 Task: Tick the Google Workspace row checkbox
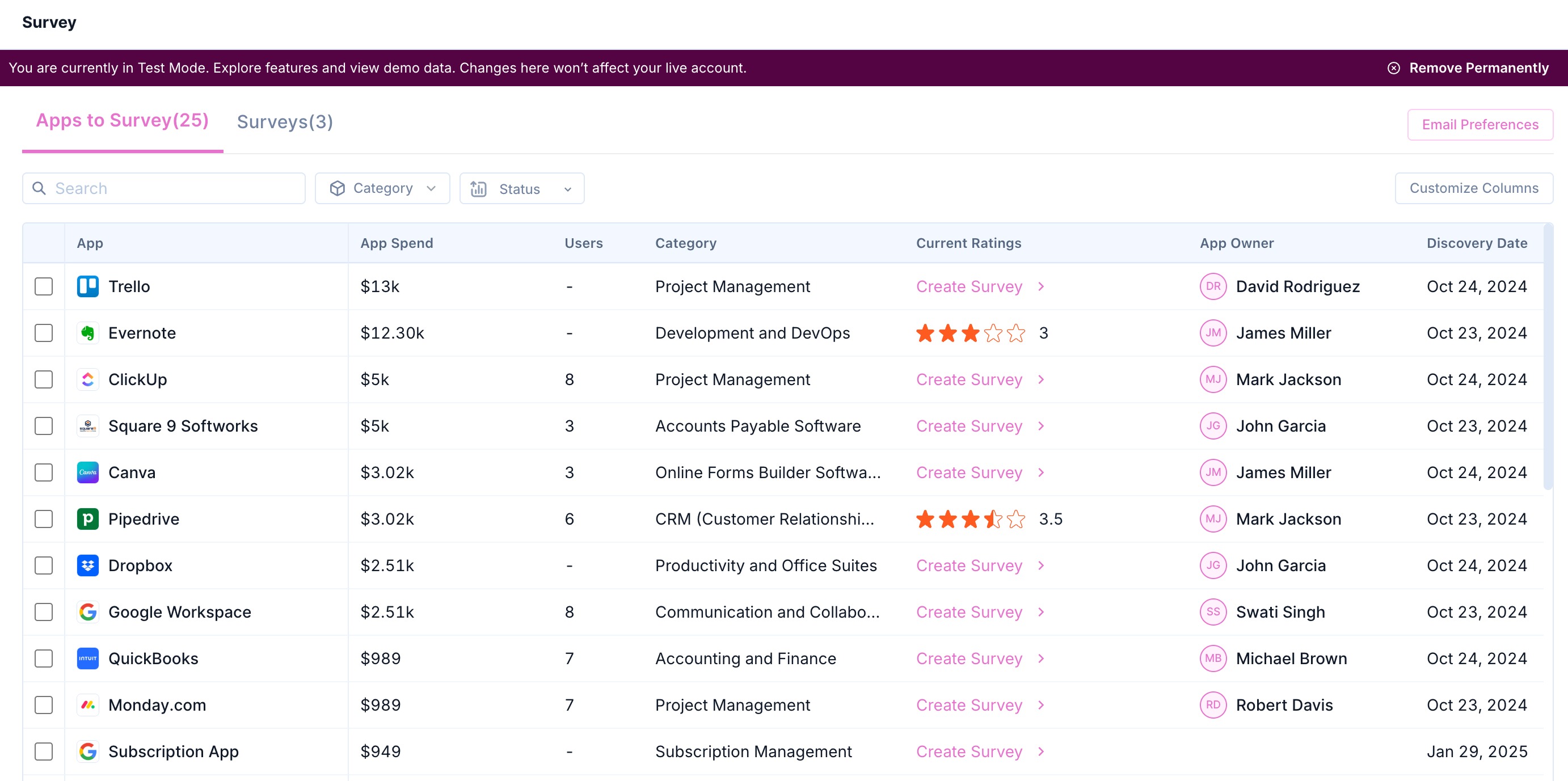click(44, 612)
